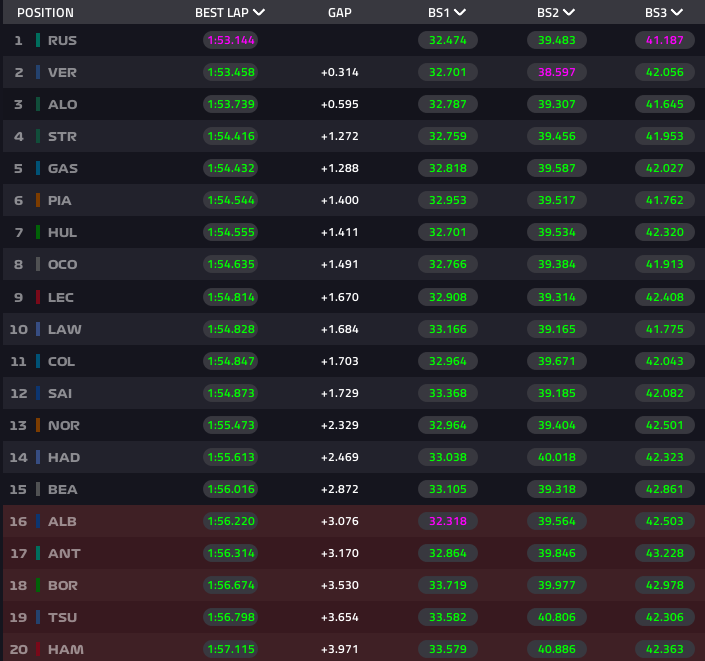Click HAM best lap time 1:57.115
Screen dimensions: 705x661
point(230,649)
